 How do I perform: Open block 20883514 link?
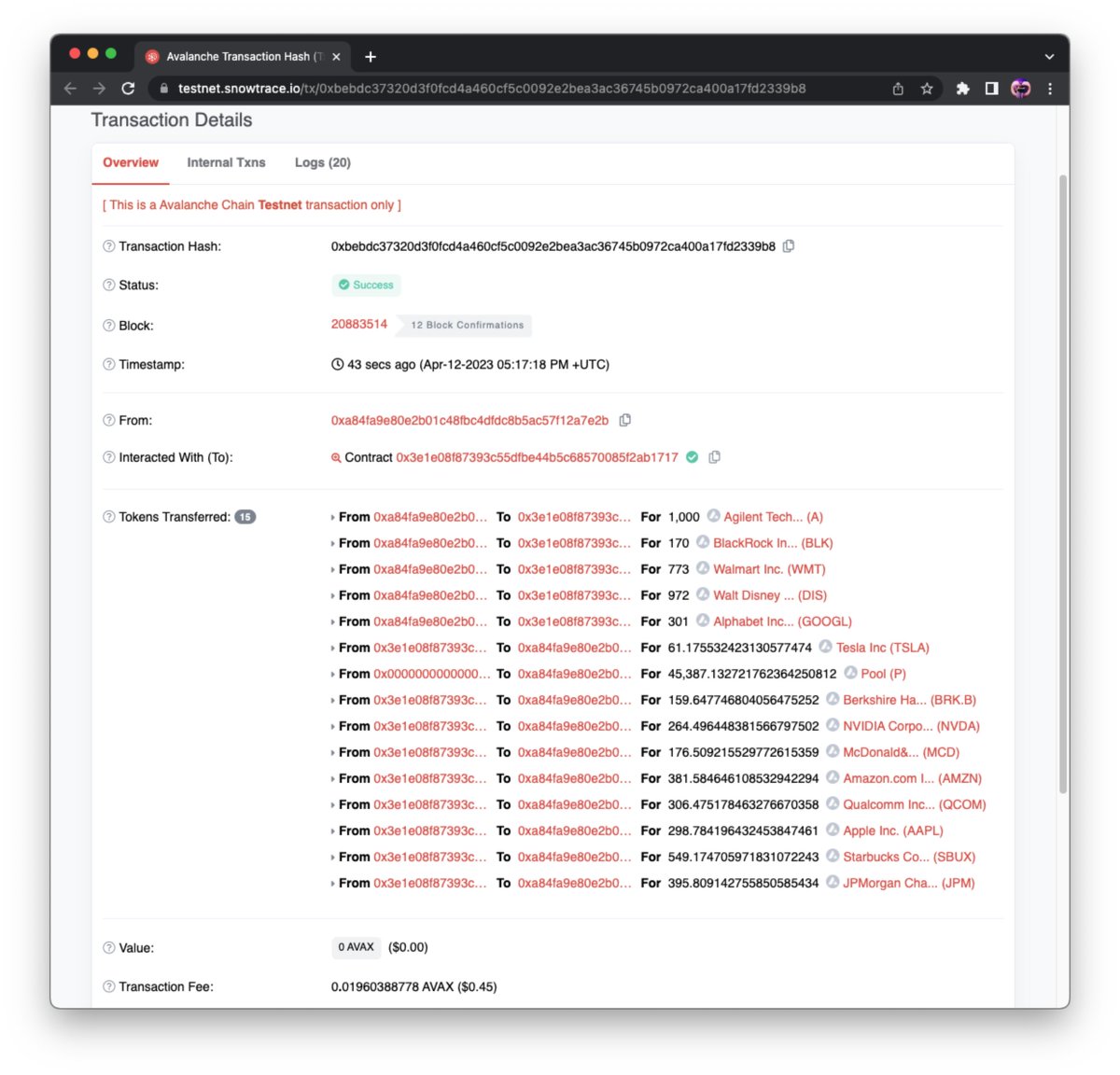coord(359,325)
